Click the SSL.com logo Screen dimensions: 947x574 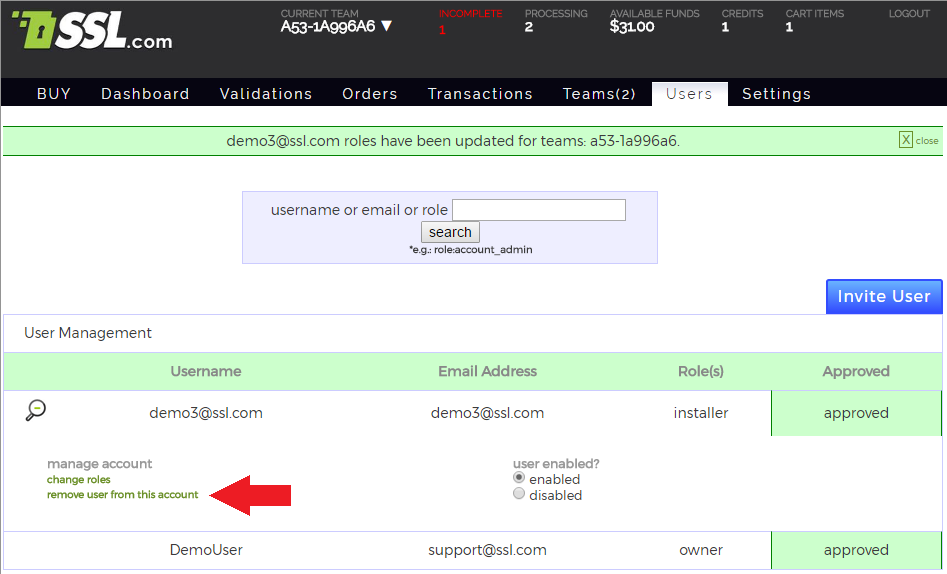[92, 33]
